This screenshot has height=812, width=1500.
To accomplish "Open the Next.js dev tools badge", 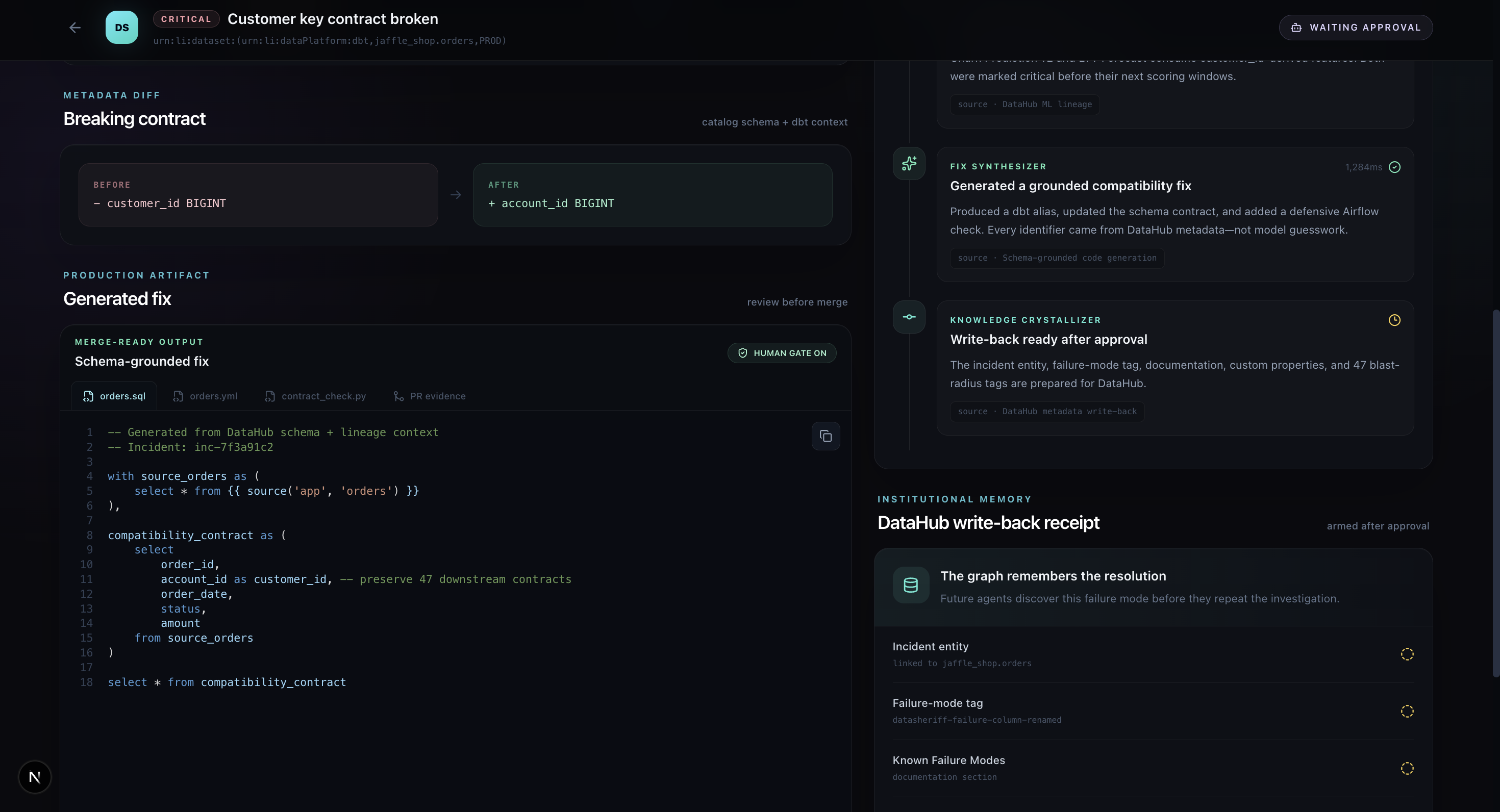I will 35,777.
